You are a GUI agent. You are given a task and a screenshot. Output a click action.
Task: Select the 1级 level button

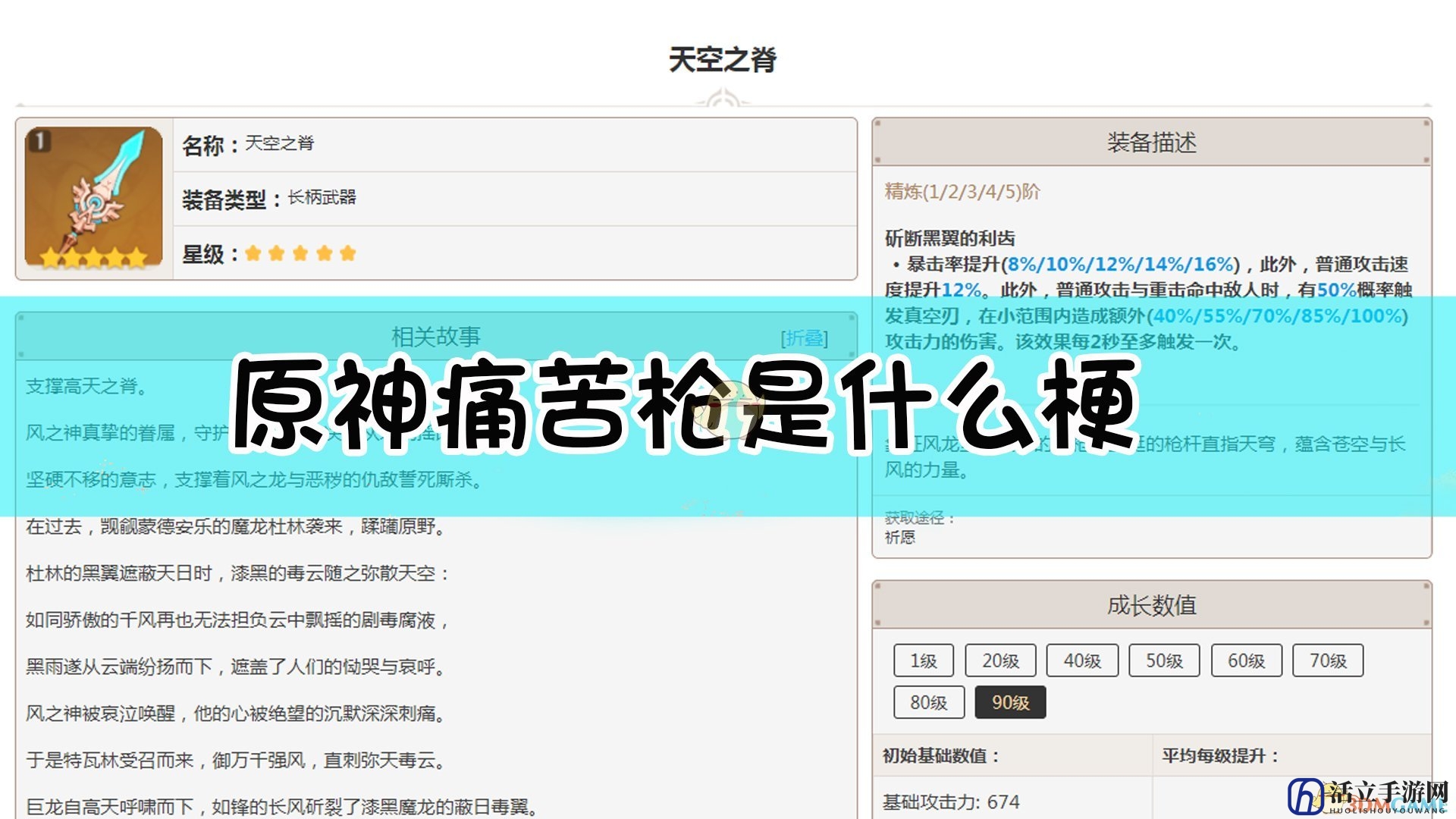[924, 661]
